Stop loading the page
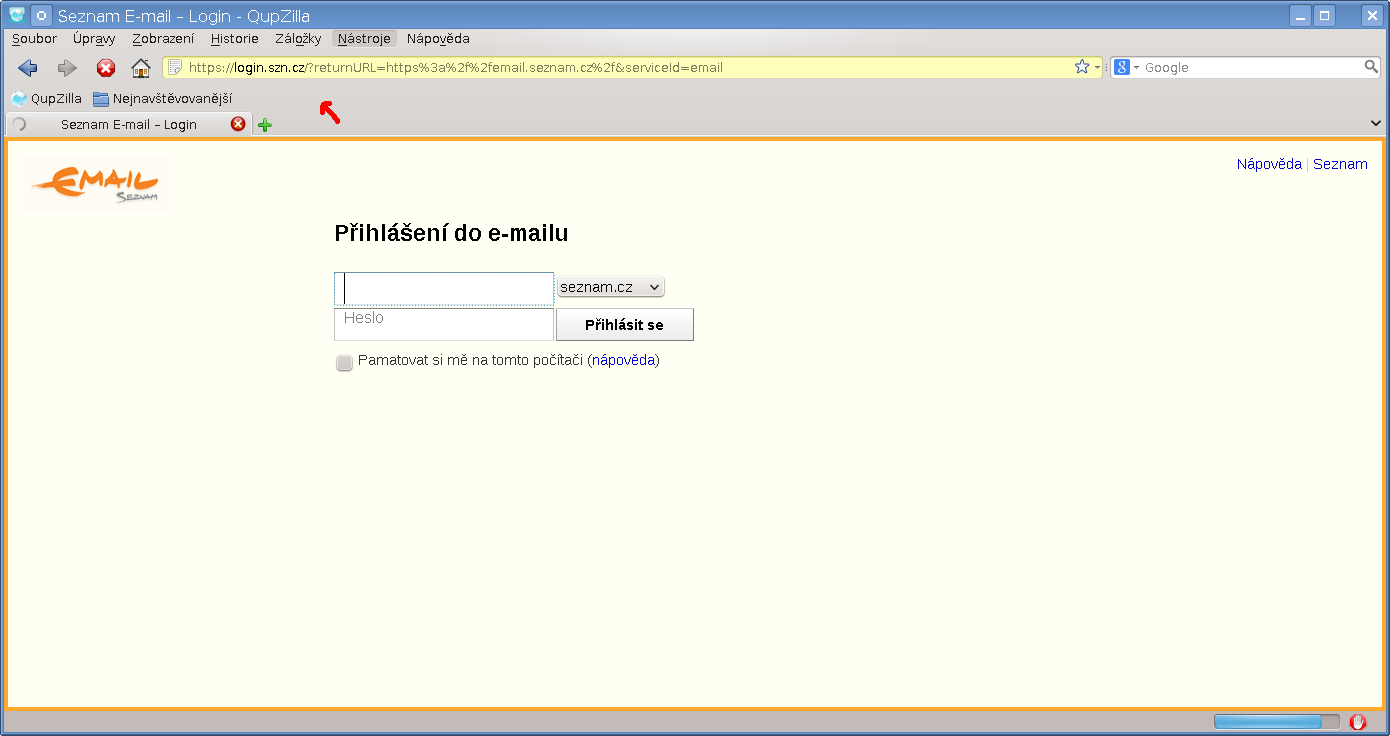This screenshot has height=736, width=1390. [x=105, y=68]
